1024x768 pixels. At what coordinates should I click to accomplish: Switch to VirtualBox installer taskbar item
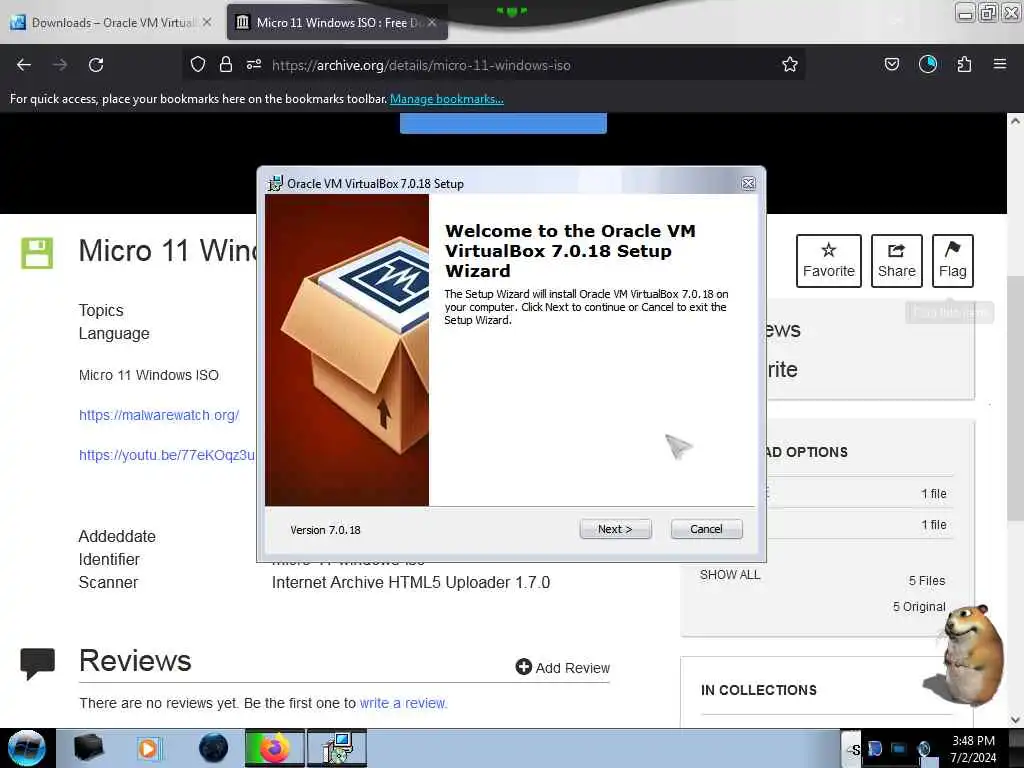(336, 748)
